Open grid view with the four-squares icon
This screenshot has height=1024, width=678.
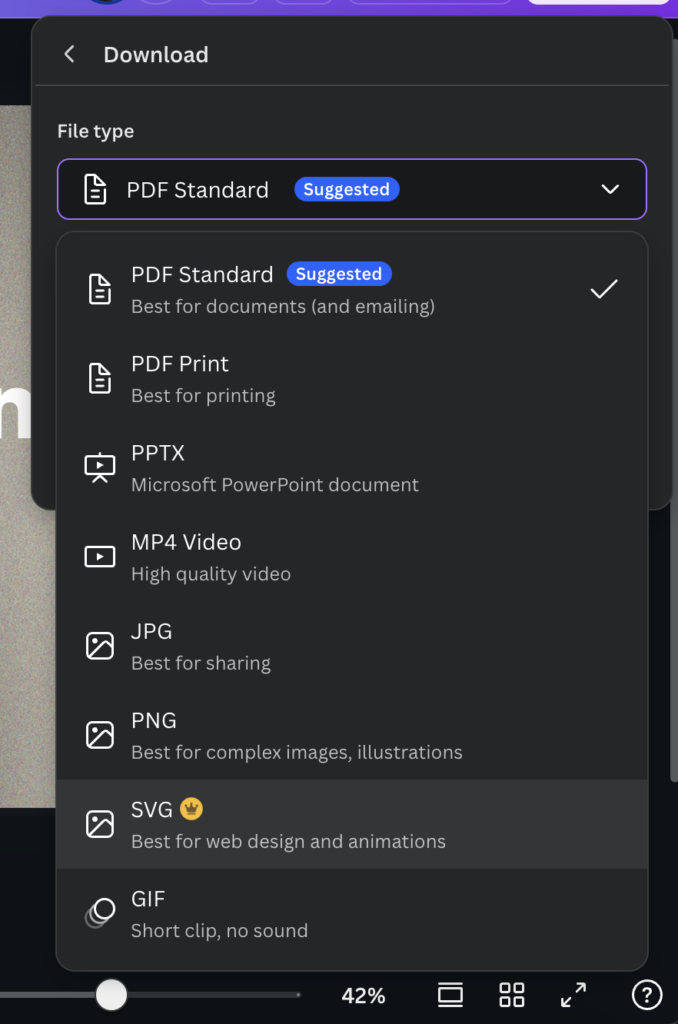tap(512, 995)
